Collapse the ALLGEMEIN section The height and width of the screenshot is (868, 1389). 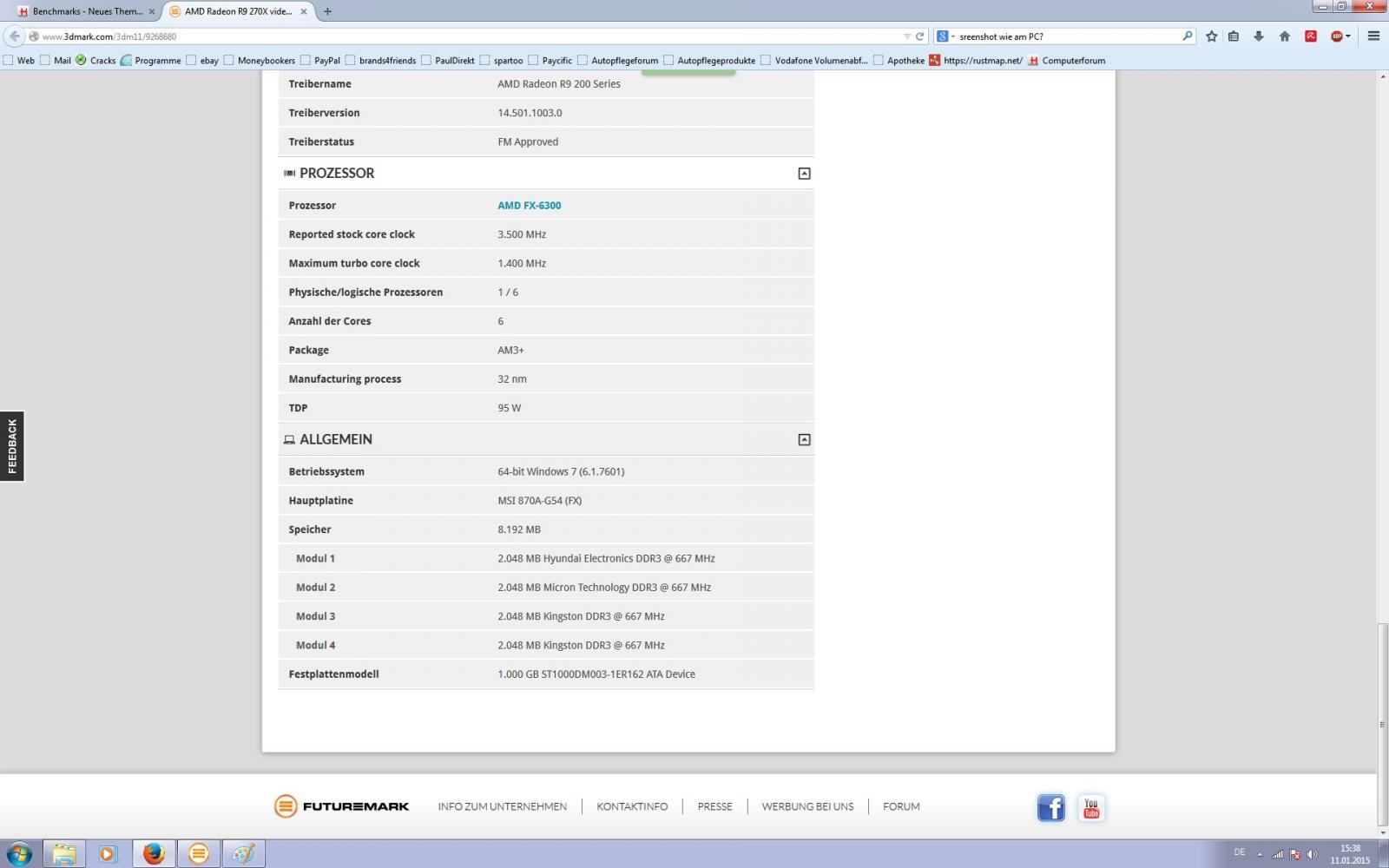tap(804, 440)
